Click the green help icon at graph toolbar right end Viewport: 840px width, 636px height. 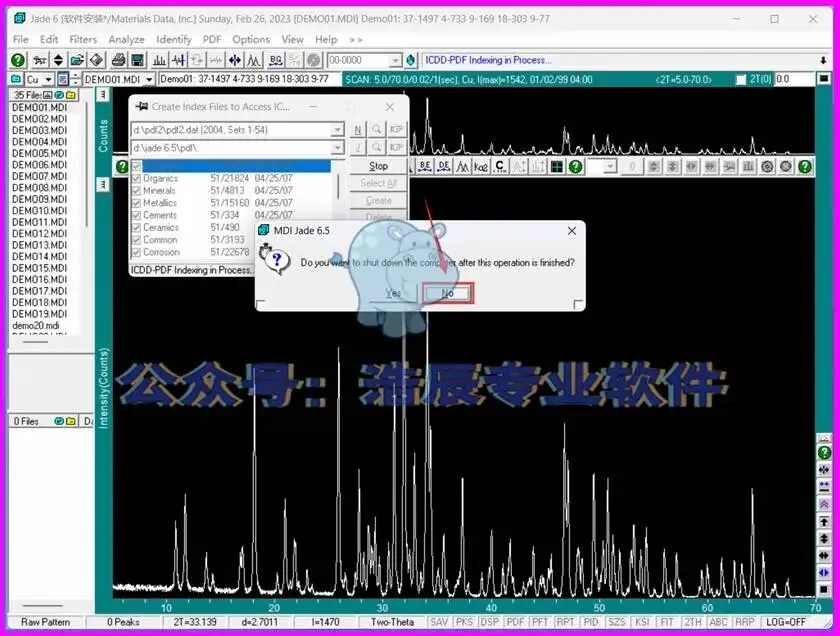point(805,167)
